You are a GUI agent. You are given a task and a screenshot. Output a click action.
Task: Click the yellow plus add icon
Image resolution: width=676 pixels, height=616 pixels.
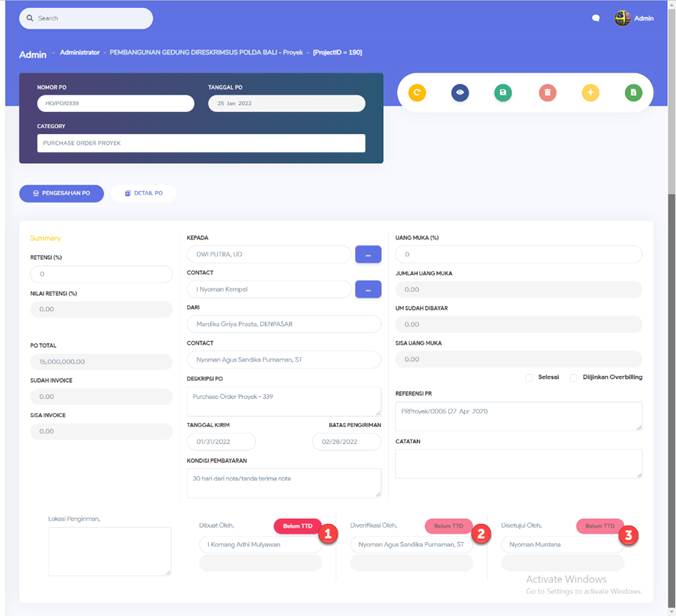click(x=590, y=92)
